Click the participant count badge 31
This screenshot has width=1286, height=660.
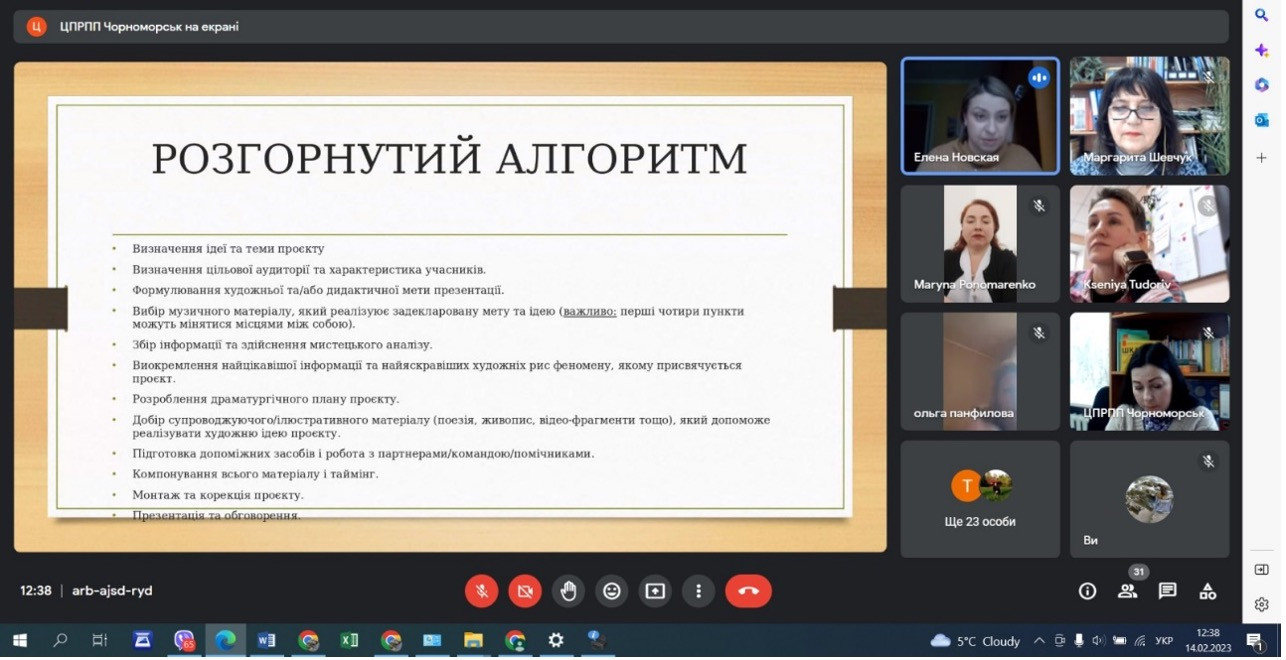pyautogui.click(x=1137, y=572)
